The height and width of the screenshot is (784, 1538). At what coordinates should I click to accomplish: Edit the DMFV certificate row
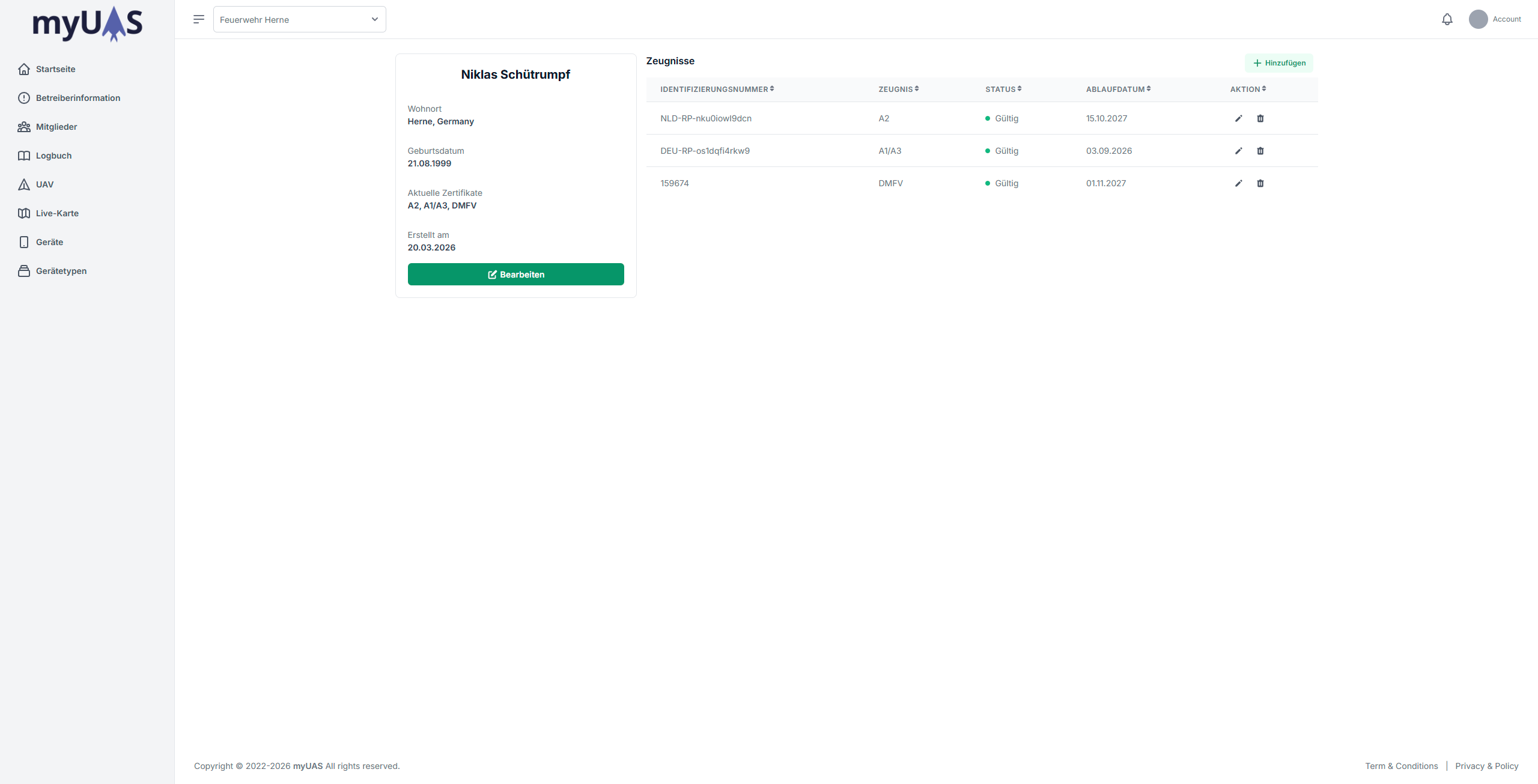(x=1238, y=183)
